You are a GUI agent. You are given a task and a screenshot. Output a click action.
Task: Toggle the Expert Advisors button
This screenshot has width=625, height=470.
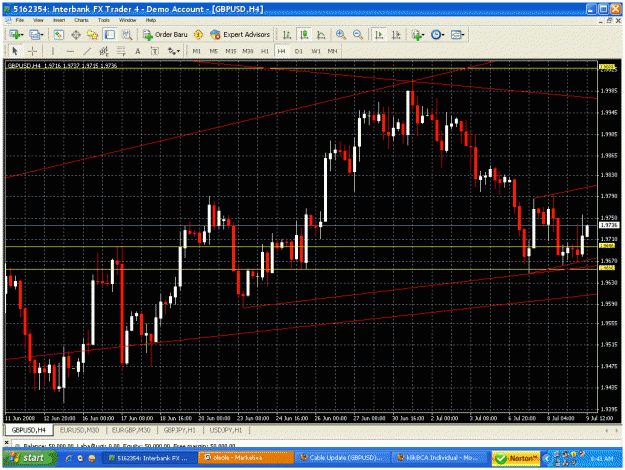[x=240, y=35]
